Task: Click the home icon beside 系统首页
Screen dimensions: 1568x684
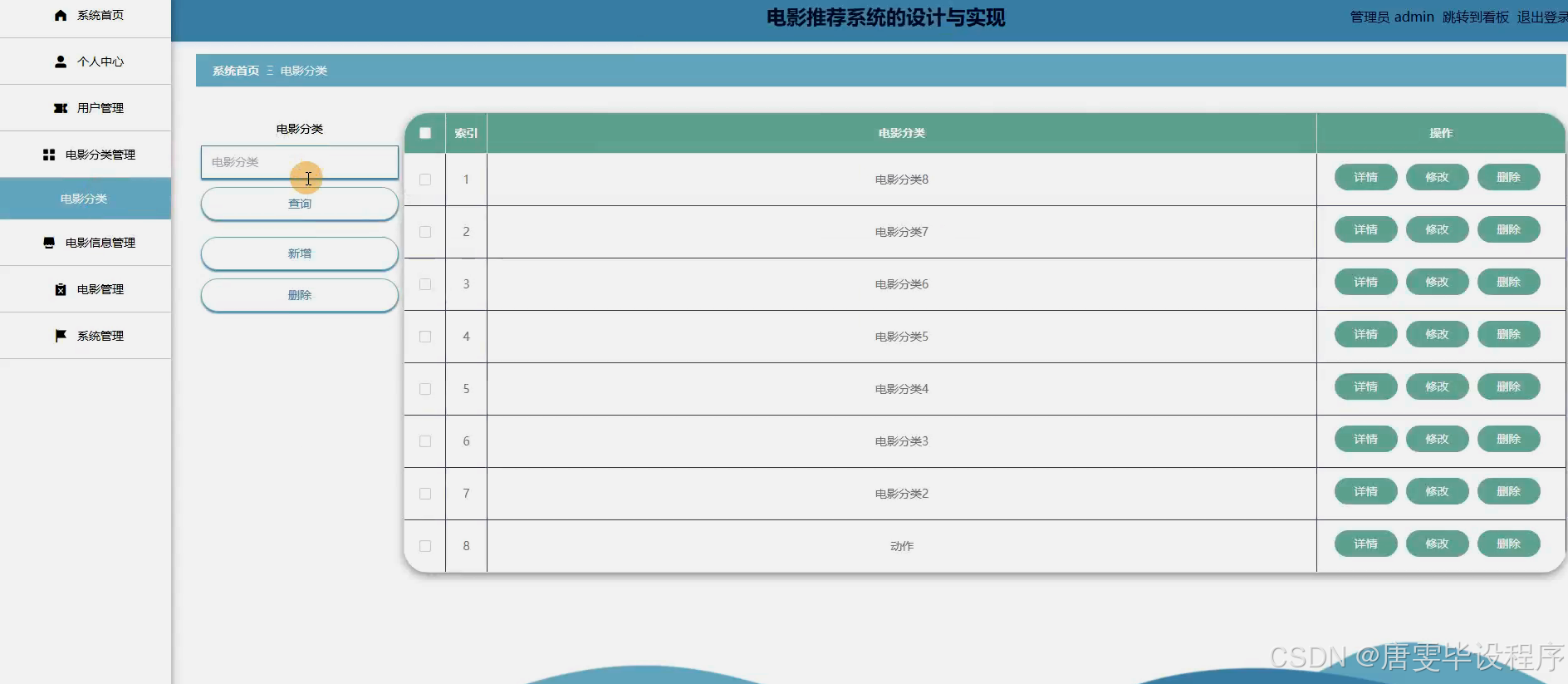Action: [x=61, y=15]
